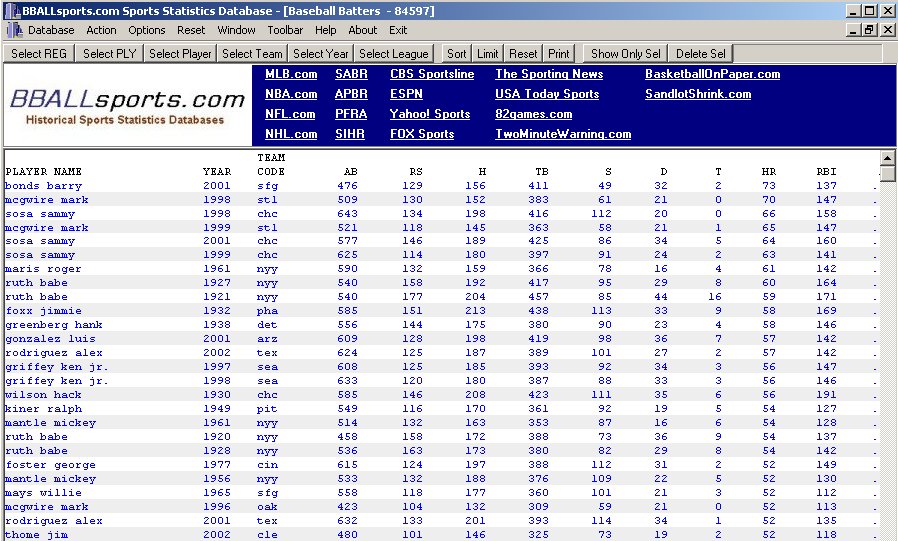Print the statistics table
This screenshot has height=541, width=898.
click(559, 54)
